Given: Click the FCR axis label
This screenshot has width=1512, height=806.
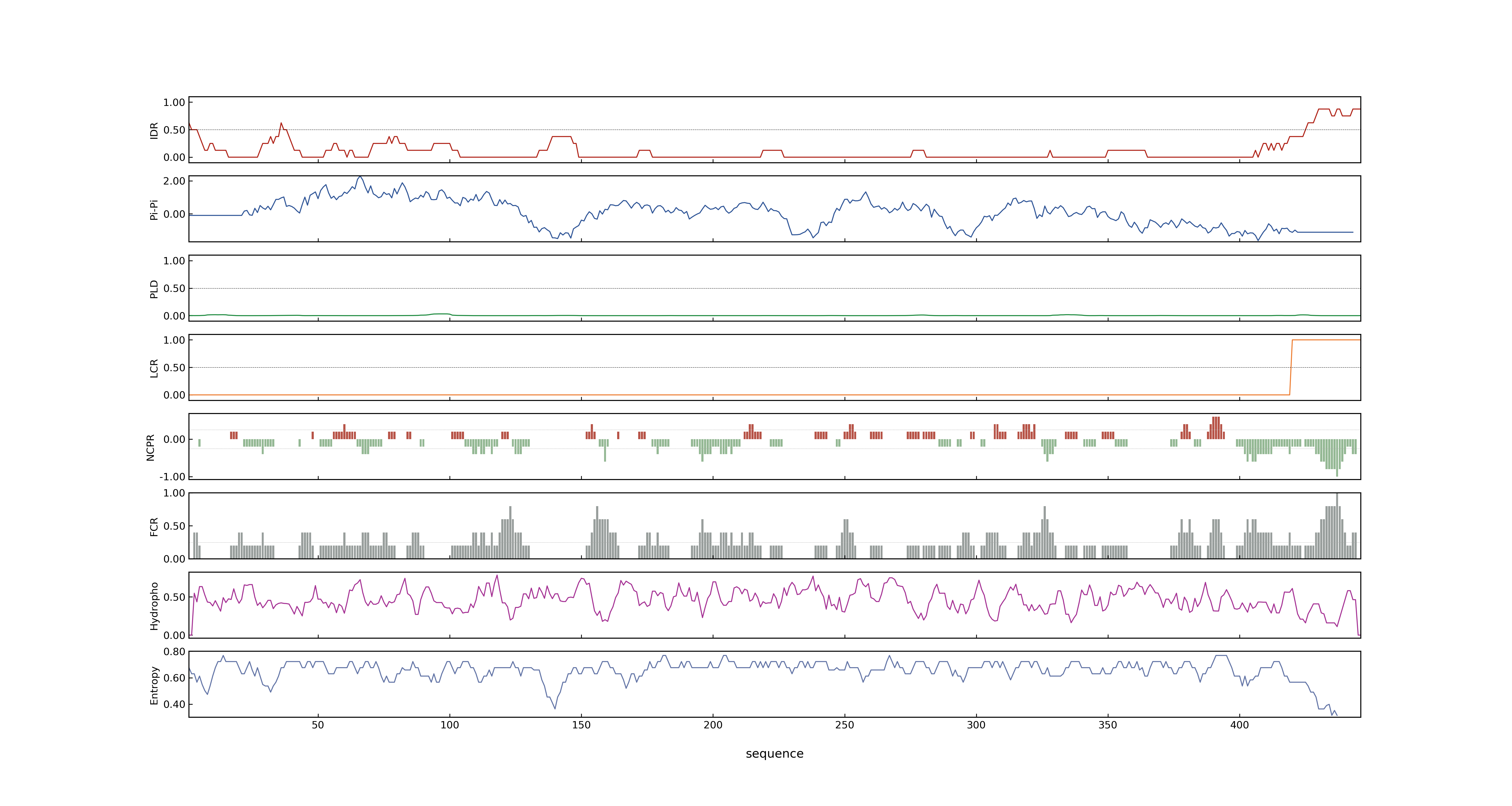Looking at the screenshot, I should [x=154, y=526].
